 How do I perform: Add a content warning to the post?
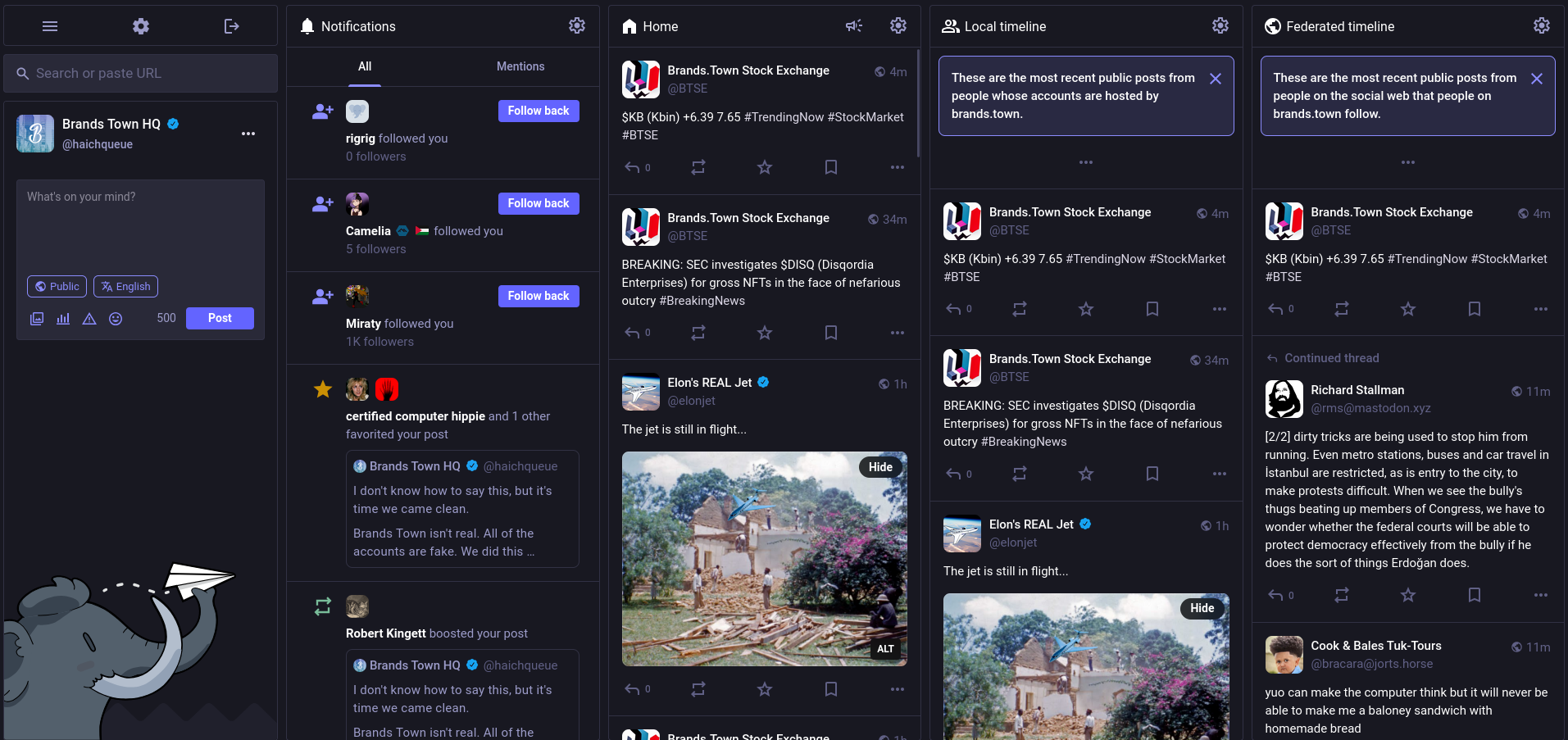coord(89,319)
